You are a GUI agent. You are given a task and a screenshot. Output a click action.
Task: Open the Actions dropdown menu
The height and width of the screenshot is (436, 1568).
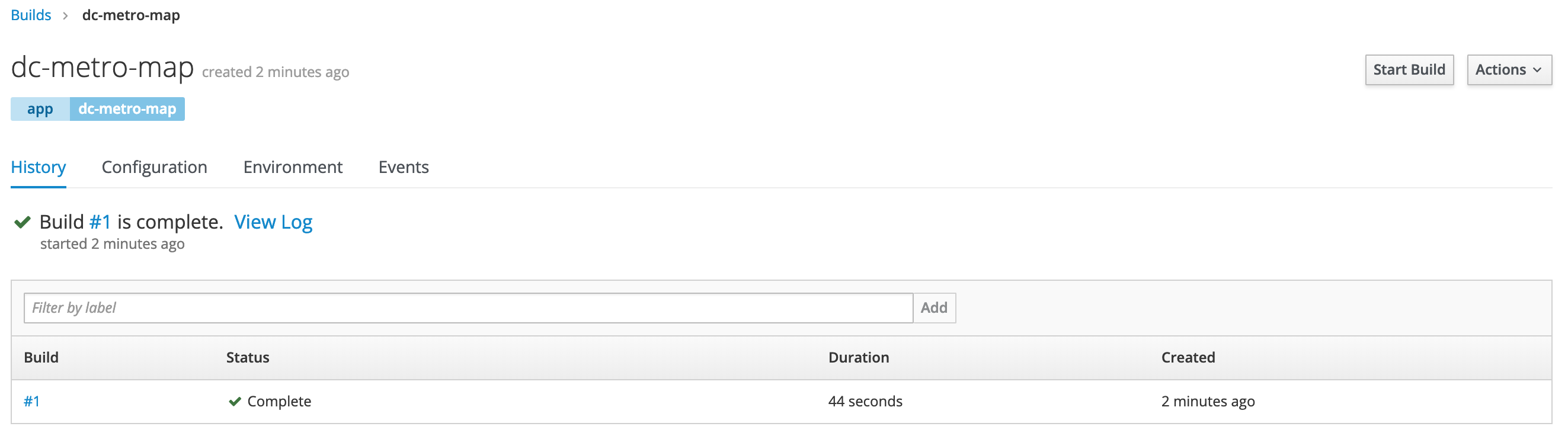pyautogui.click(x=1509, y=70)
